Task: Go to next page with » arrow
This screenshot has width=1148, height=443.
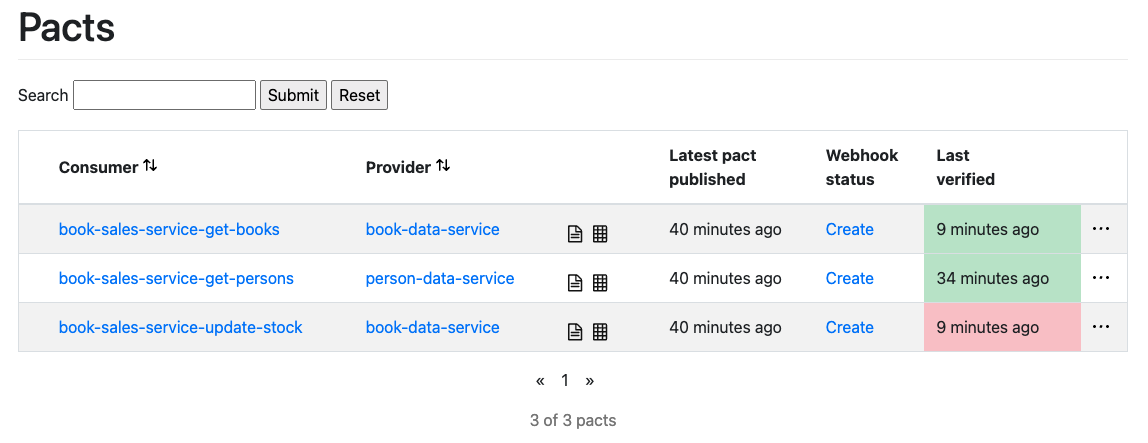Action: (x=589, y=381)
